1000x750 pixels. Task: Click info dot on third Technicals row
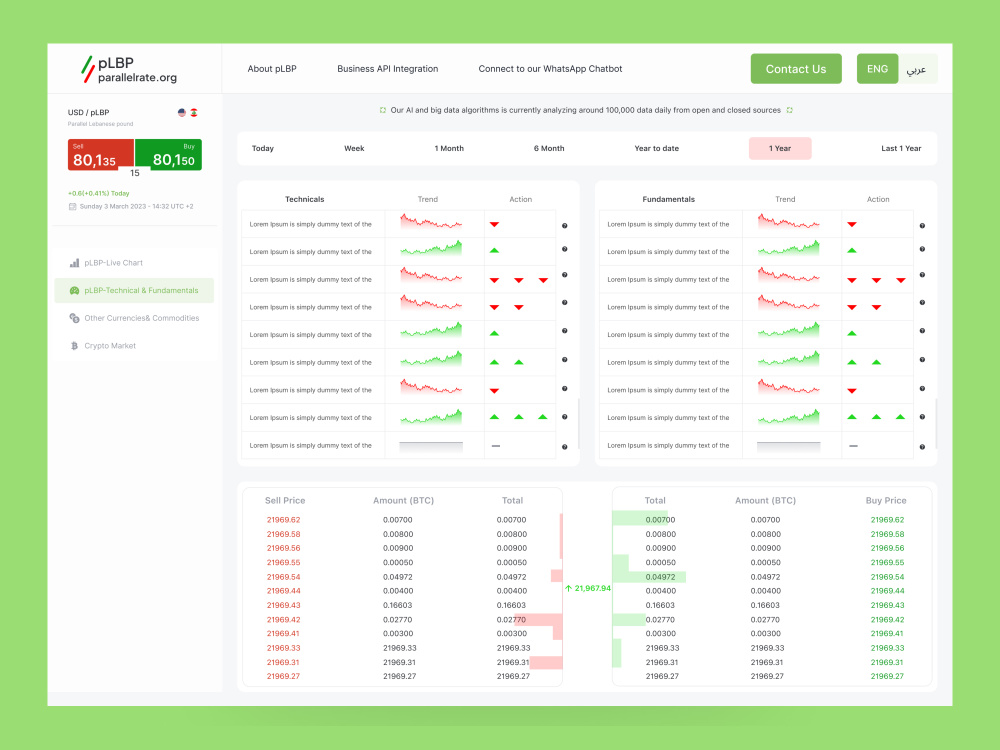(564, 275)
